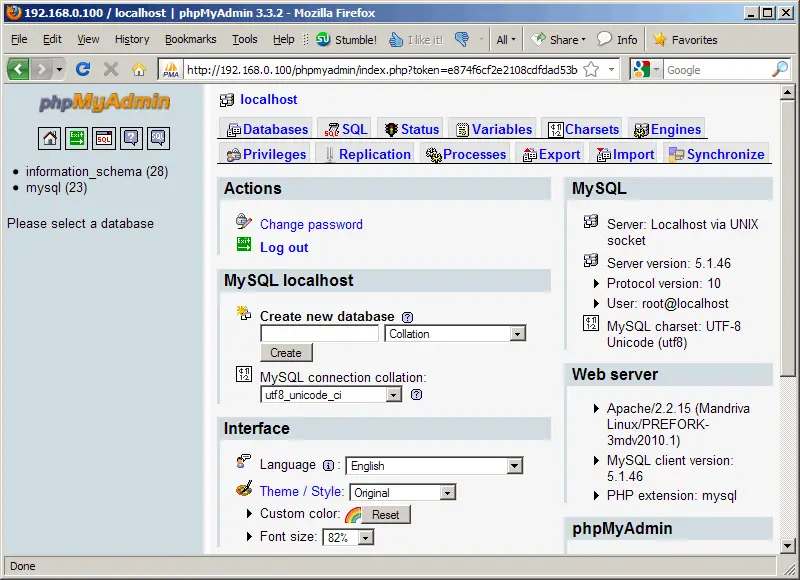
Task: Click the search magnifier icon in Google box
Action: (780, 69)
